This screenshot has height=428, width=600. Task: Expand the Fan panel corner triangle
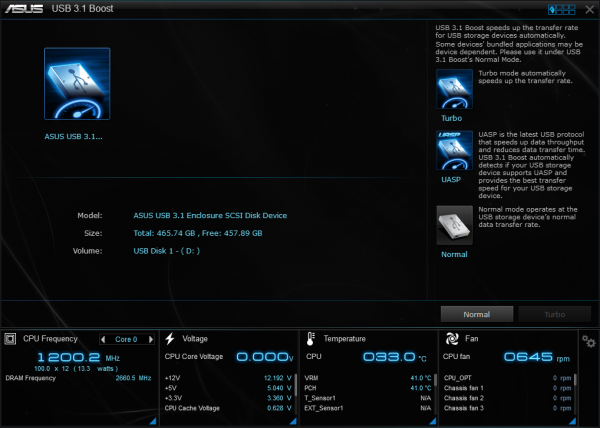pyautogui.click(x=573, y=421)
